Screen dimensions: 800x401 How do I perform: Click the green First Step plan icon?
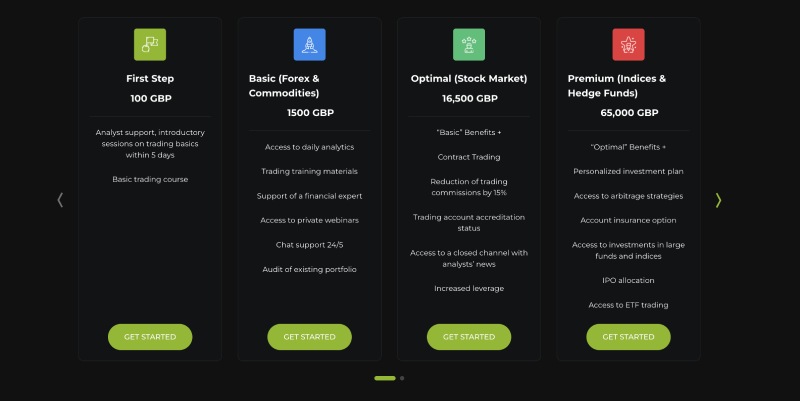[x=150, y=44]
